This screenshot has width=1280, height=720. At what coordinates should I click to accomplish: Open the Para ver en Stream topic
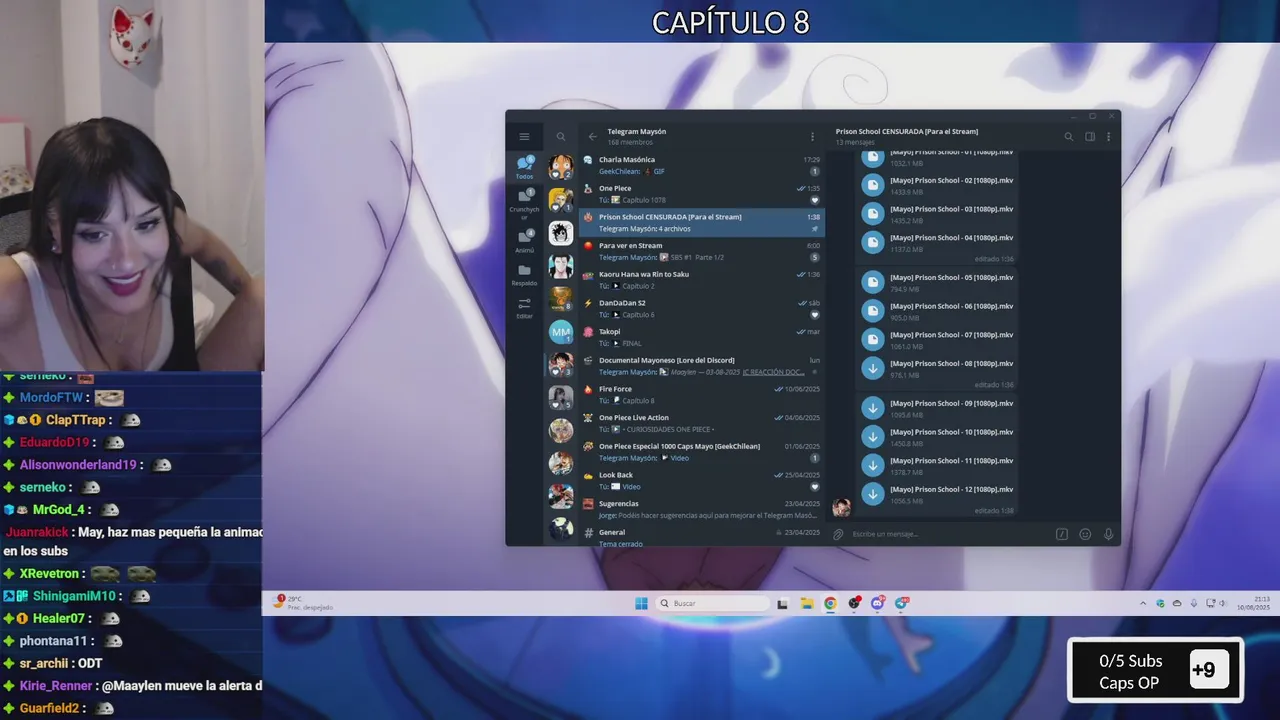point(702,251)
